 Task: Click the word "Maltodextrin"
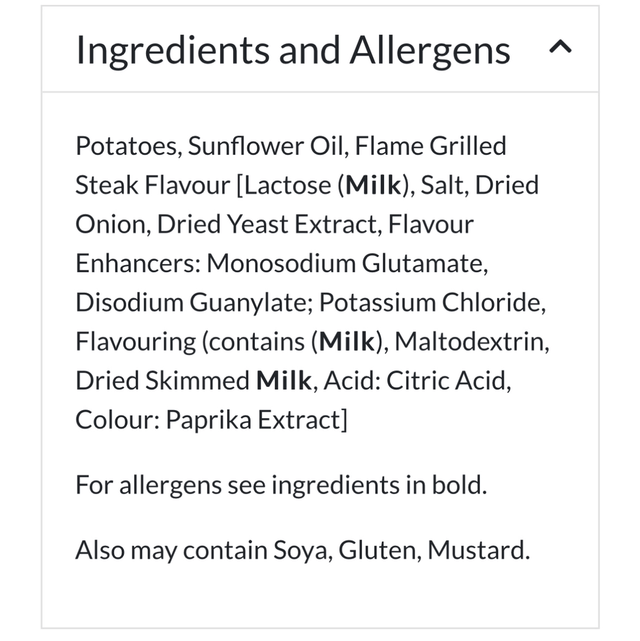[x=473, y=341]
